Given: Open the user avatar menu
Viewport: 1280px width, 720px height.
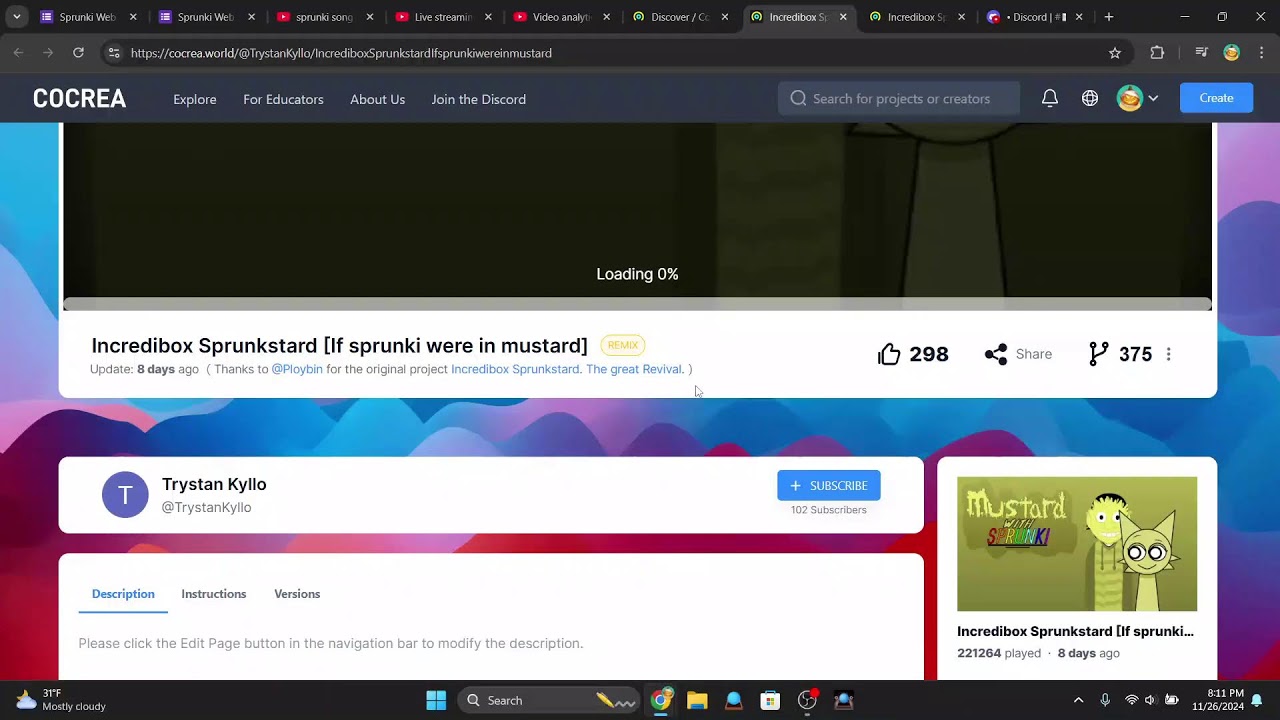Looking at the screenshot, I should tap(1137, 98).
